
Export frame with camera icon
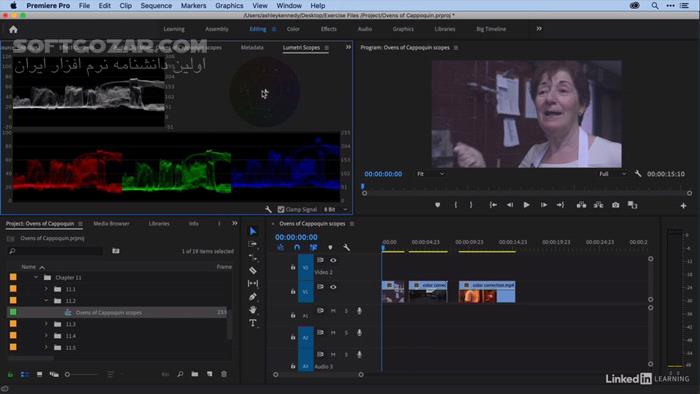(616, 205)
